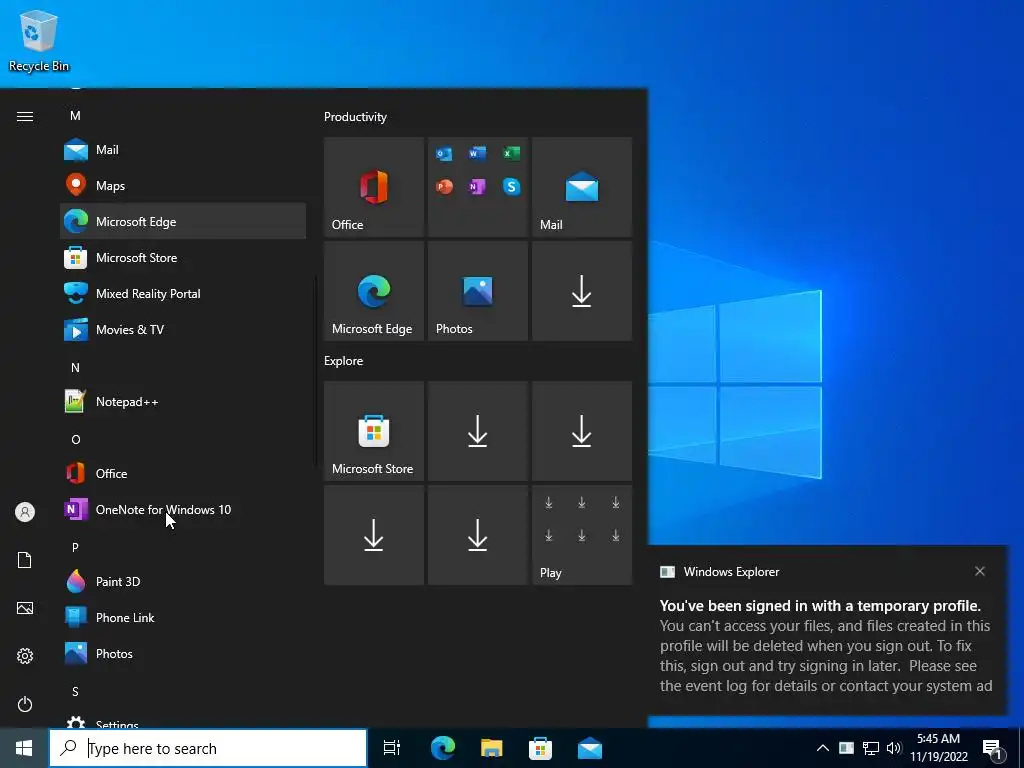This screenshot has width=1024, height=768.
Task: Open Documents from the Start sidebar
Action: (25, 560)
